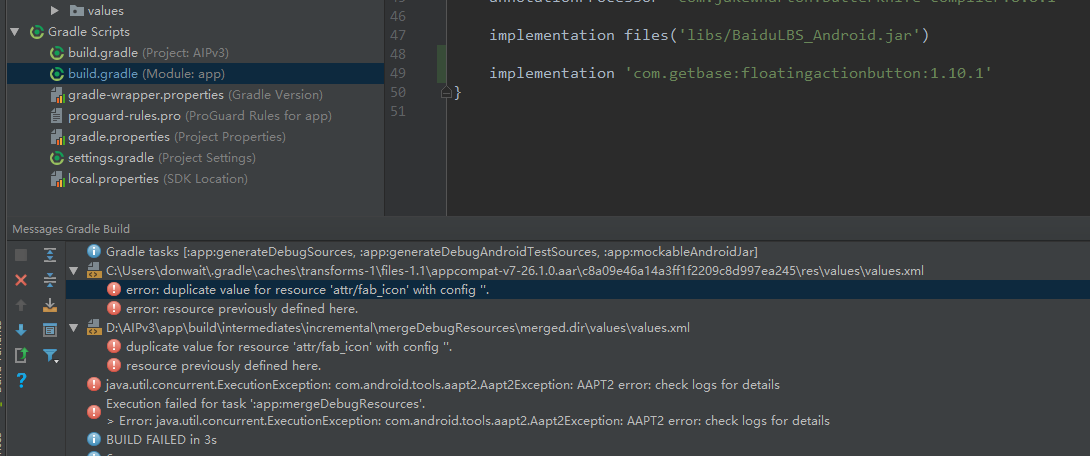Click the XML file icon on the D:\AIPv3 row
This screenshot has height=456, width=1090.
(x=94, y=327)
